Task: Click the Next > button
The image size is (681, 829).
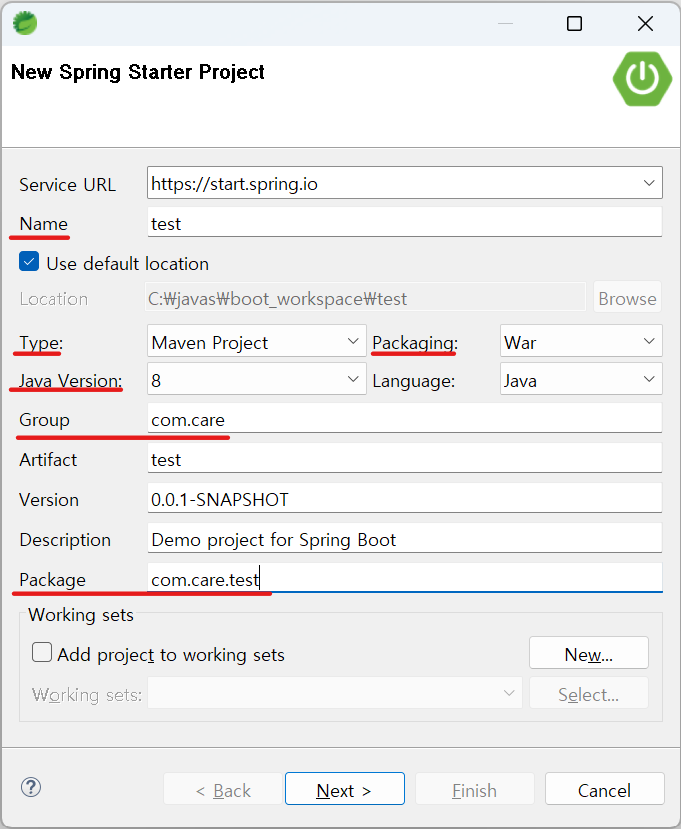Action: point(345,789)
